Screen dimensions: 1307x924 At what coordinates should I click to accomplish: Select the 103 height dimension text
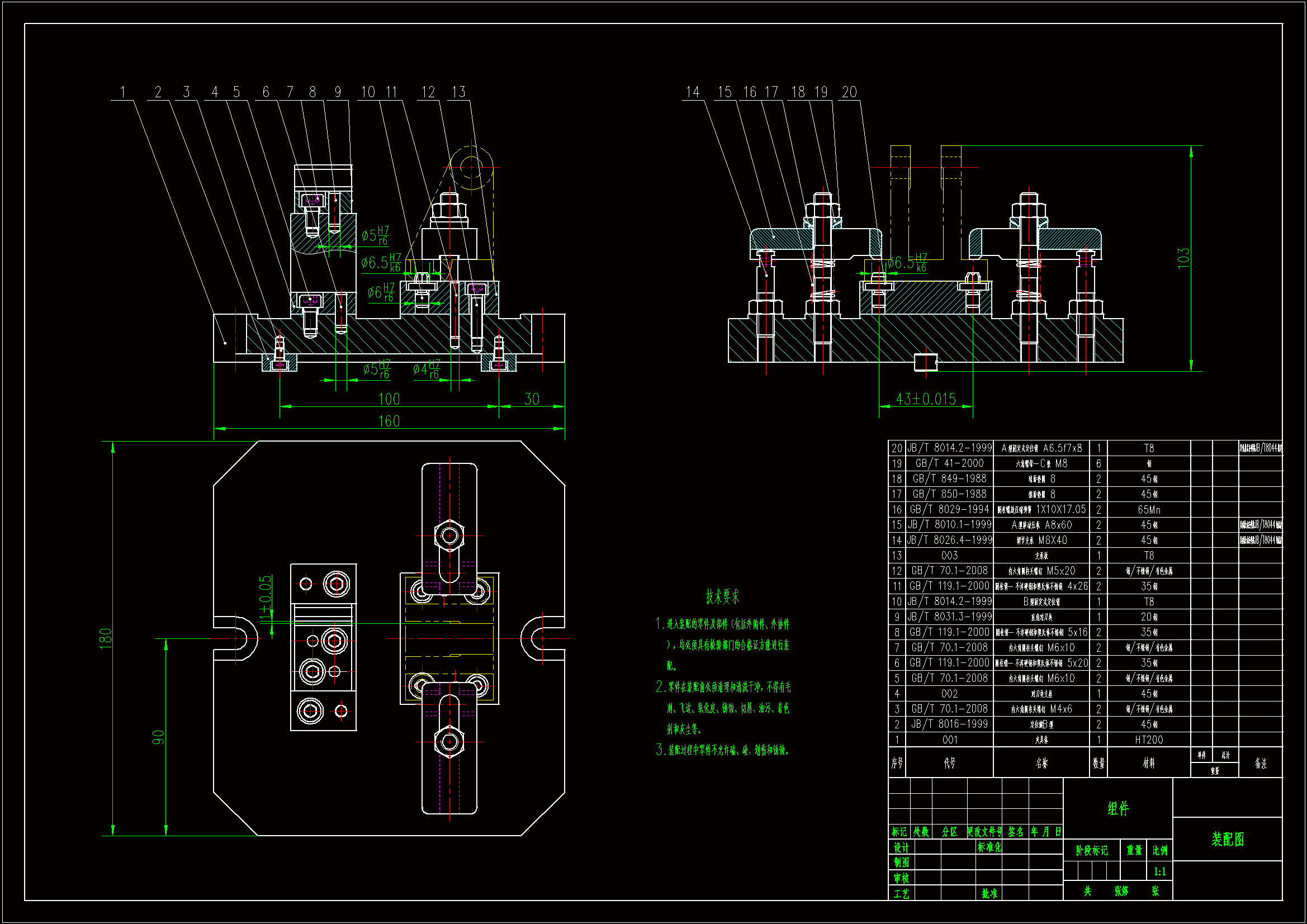click(x=1183, y=258)
